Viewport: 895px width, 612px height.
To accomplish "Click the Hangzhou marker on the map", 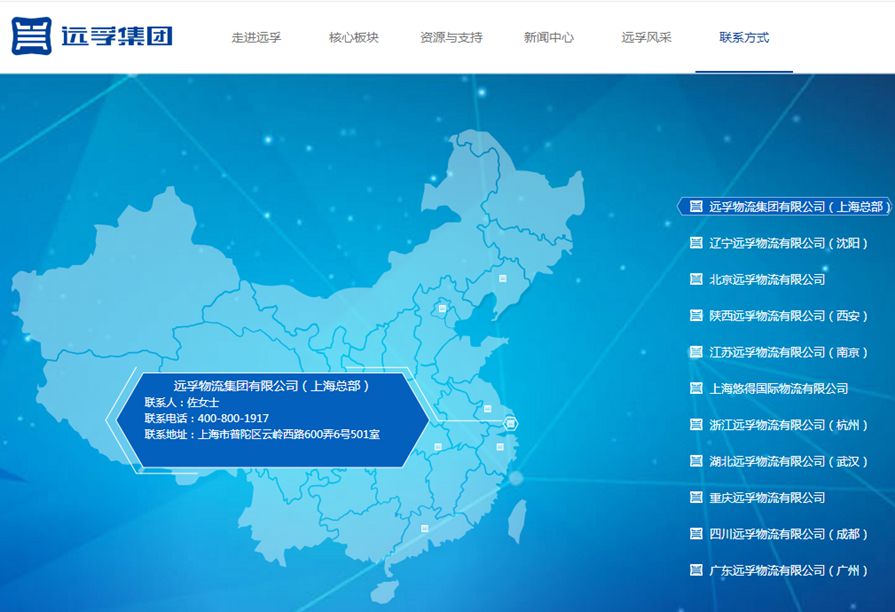I will coord(500,447).
